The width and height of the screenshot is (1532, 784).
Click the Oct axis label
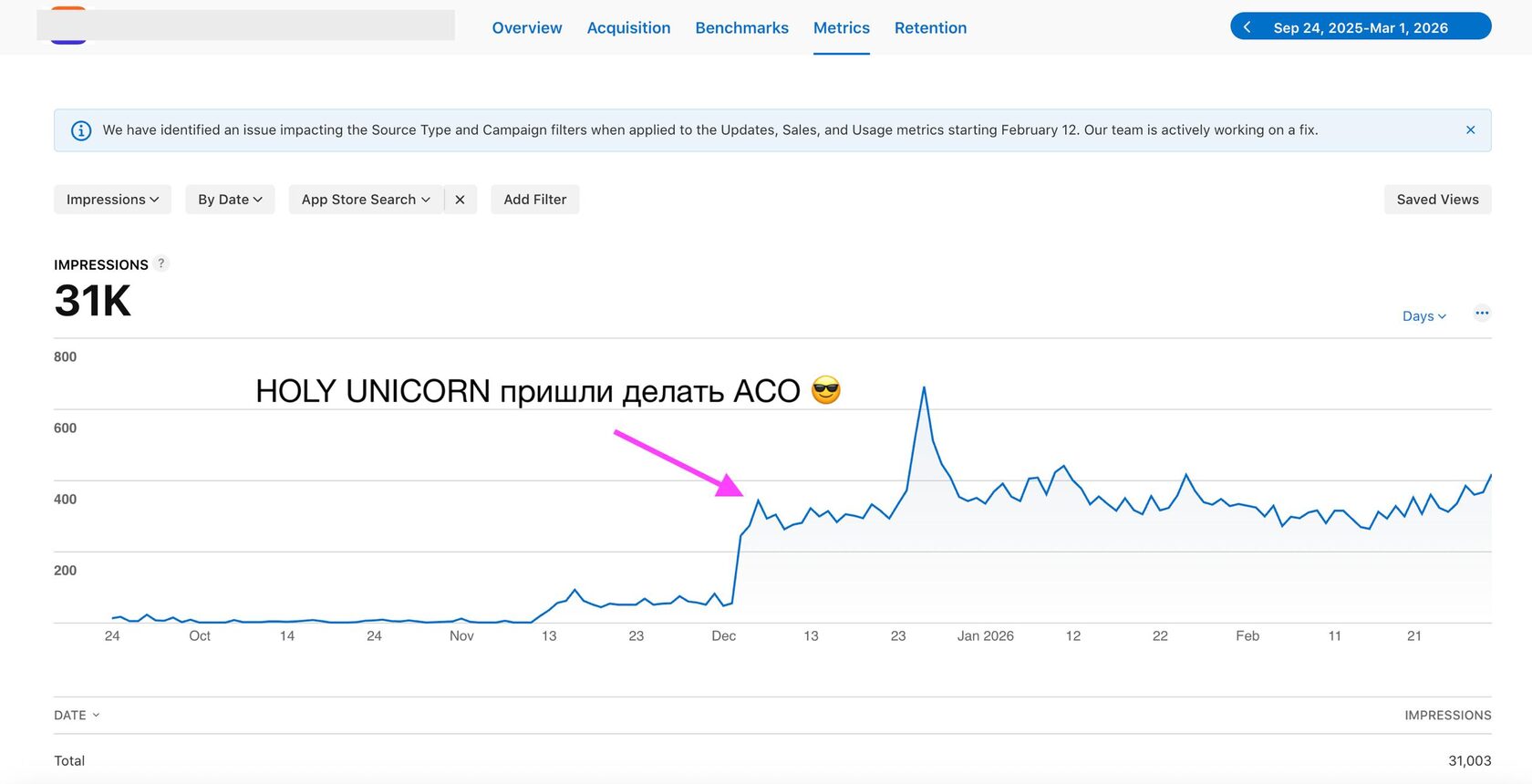pyautogui.click(x=200, y=636)
